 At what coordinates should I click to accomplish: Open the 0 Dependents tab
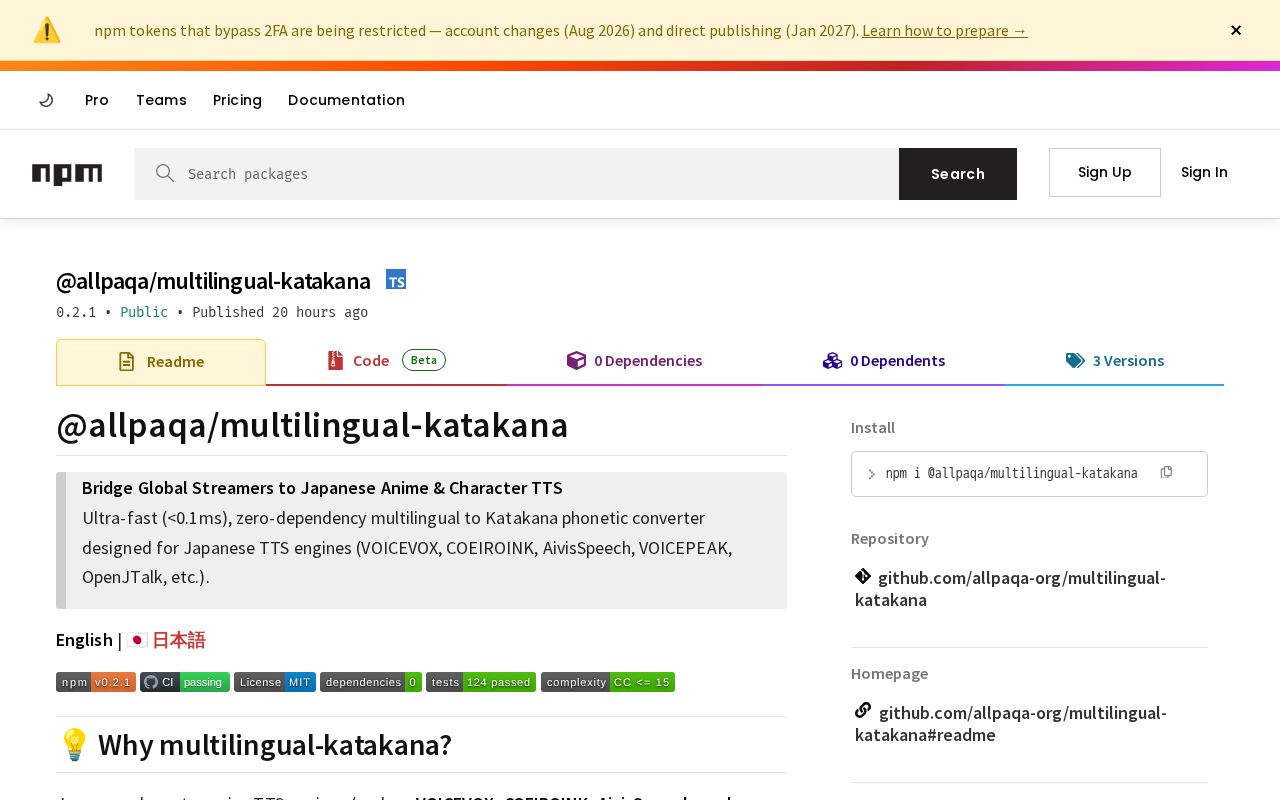pyautogui.click(x=884, y=361)
